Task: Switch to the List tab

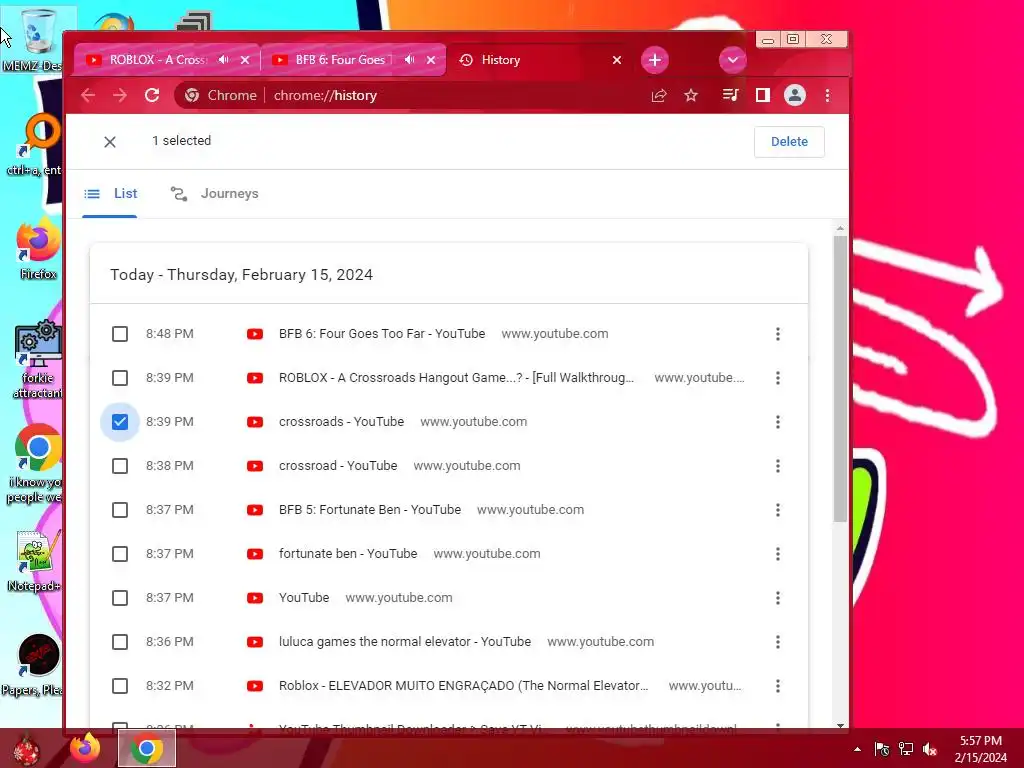Action: (x=110, y=194)
